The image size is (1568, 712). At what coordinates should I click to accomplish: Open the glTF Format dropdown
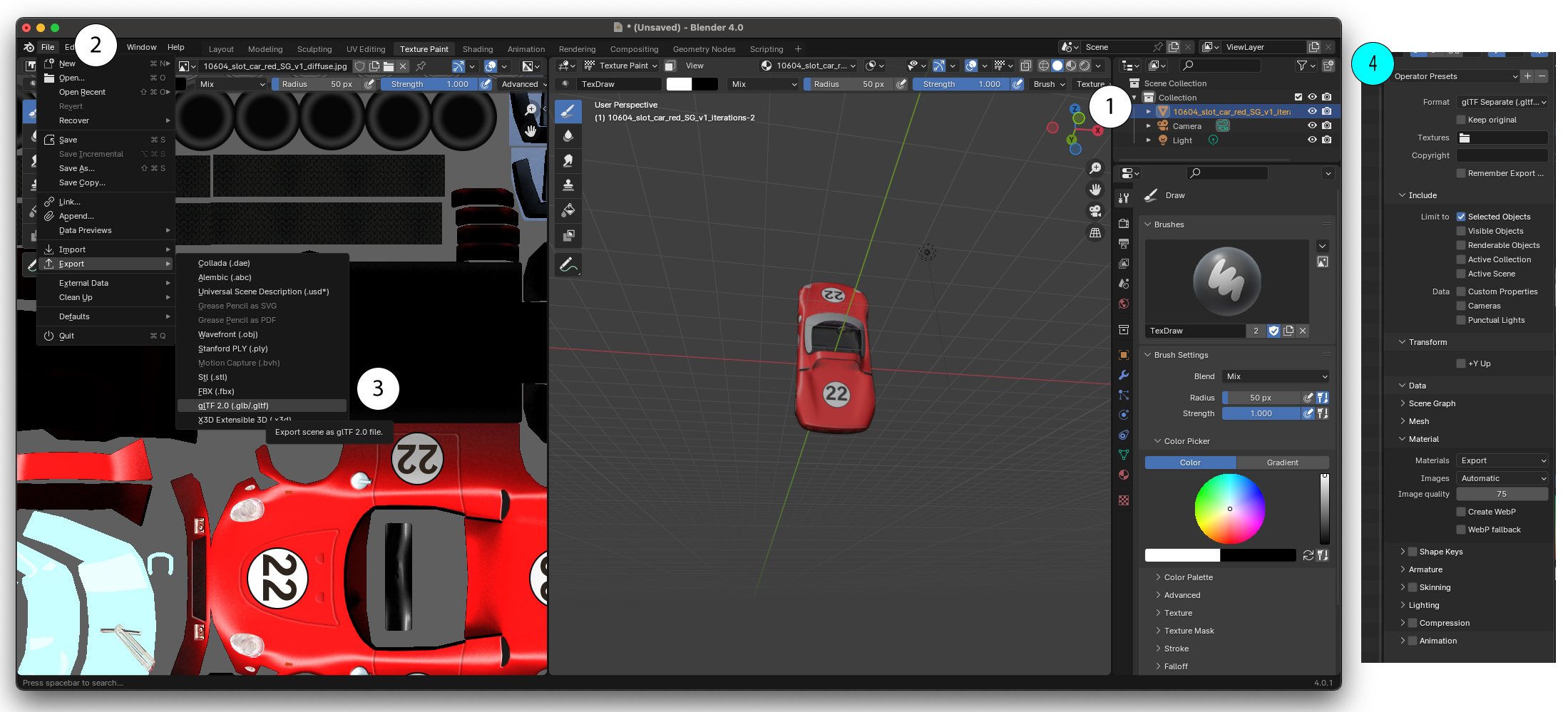point(1502,102)
